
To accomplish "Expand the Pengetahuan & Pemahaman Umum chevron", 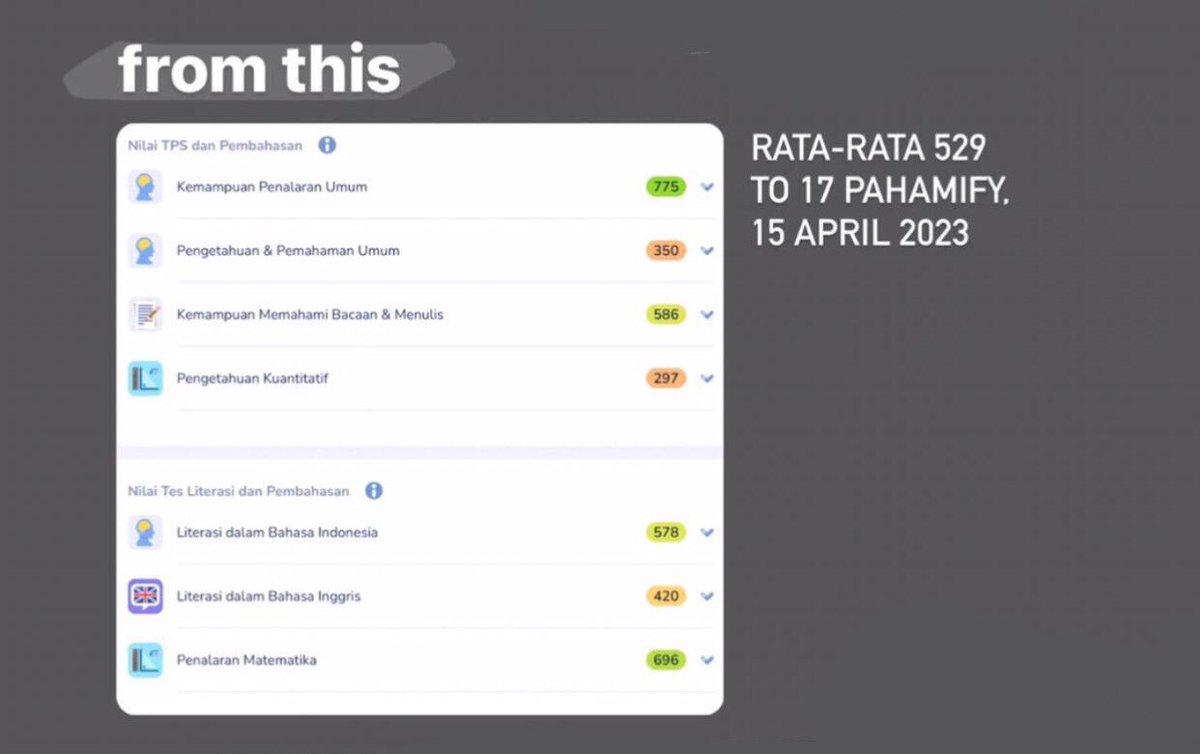I will pos(707,251).
